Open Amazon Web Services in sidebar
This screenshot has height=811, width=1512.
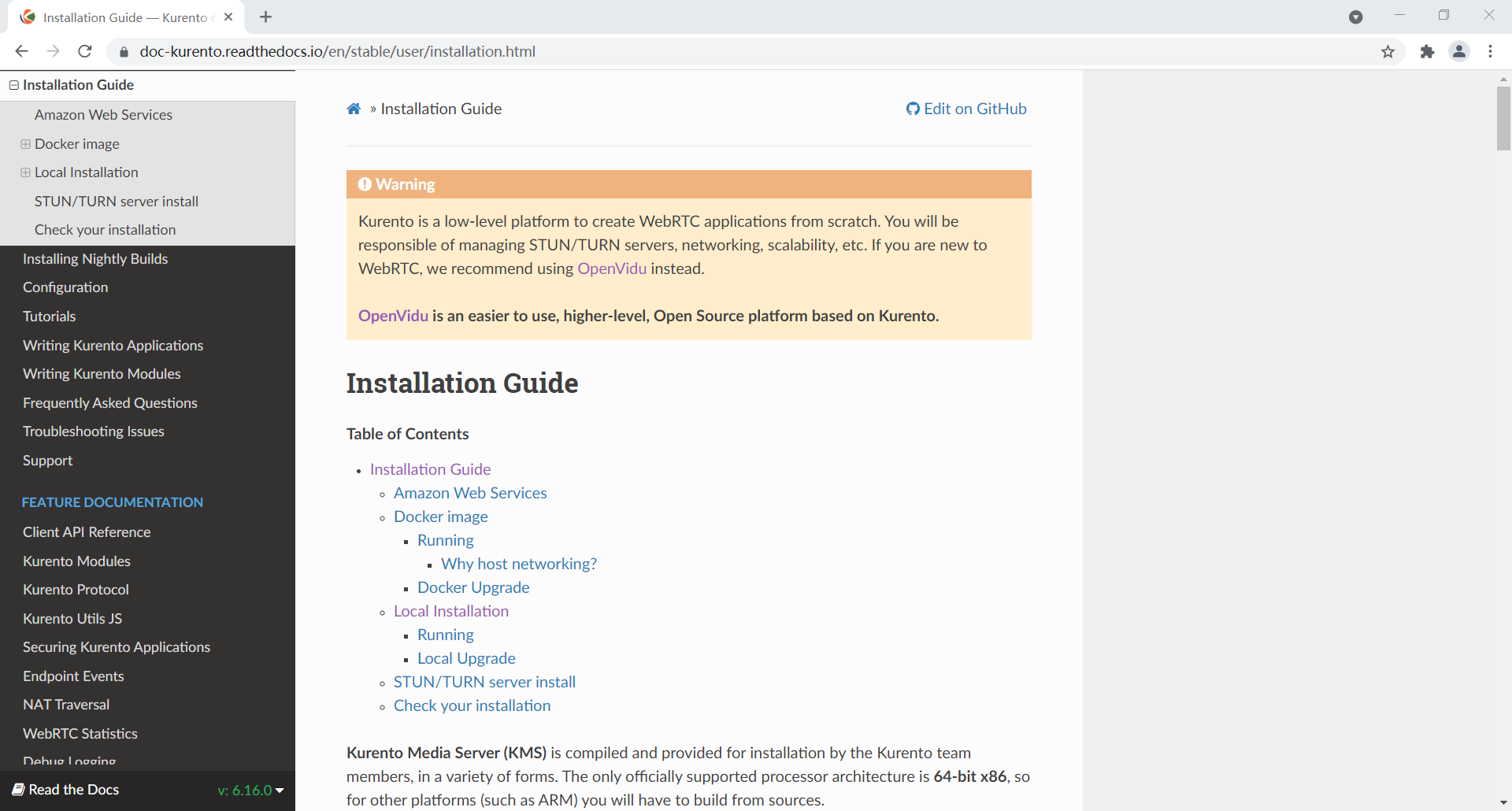tap(103, 115)
